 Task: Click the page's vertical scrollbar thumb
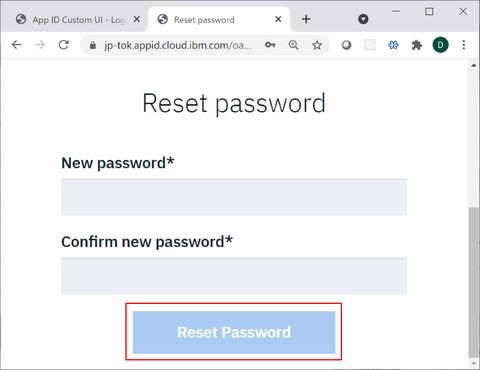coord(473,282)
